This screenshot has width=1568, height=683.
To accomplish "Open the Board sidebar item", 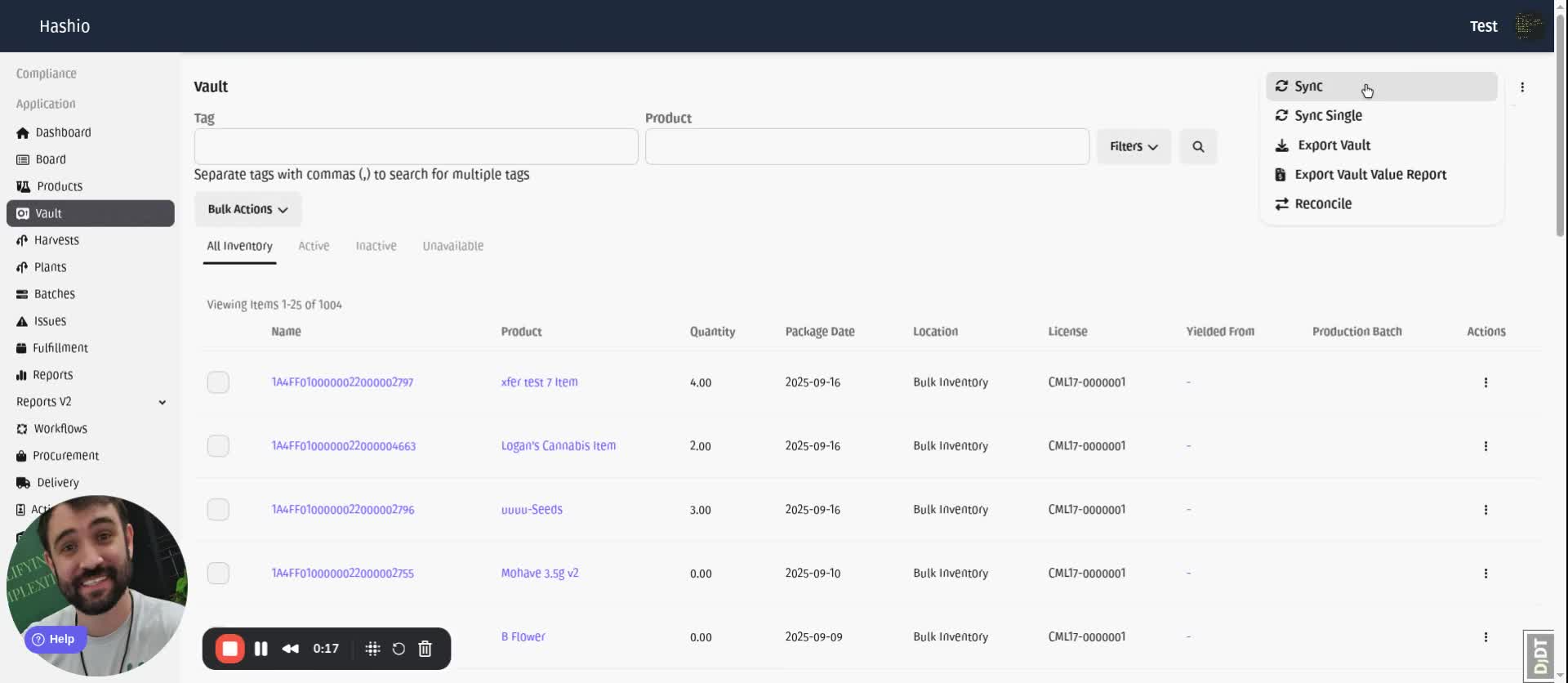I will point(42,159).
